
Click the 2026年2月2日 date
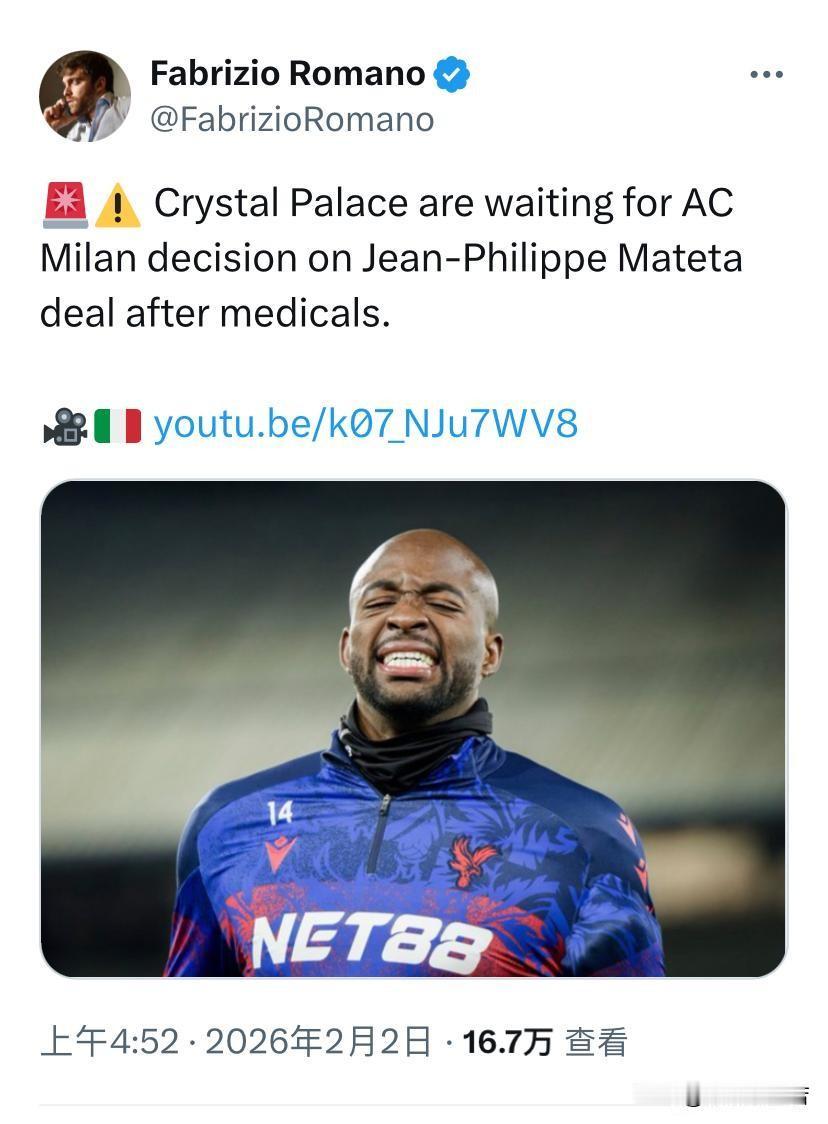click(x=318, y=1042)
